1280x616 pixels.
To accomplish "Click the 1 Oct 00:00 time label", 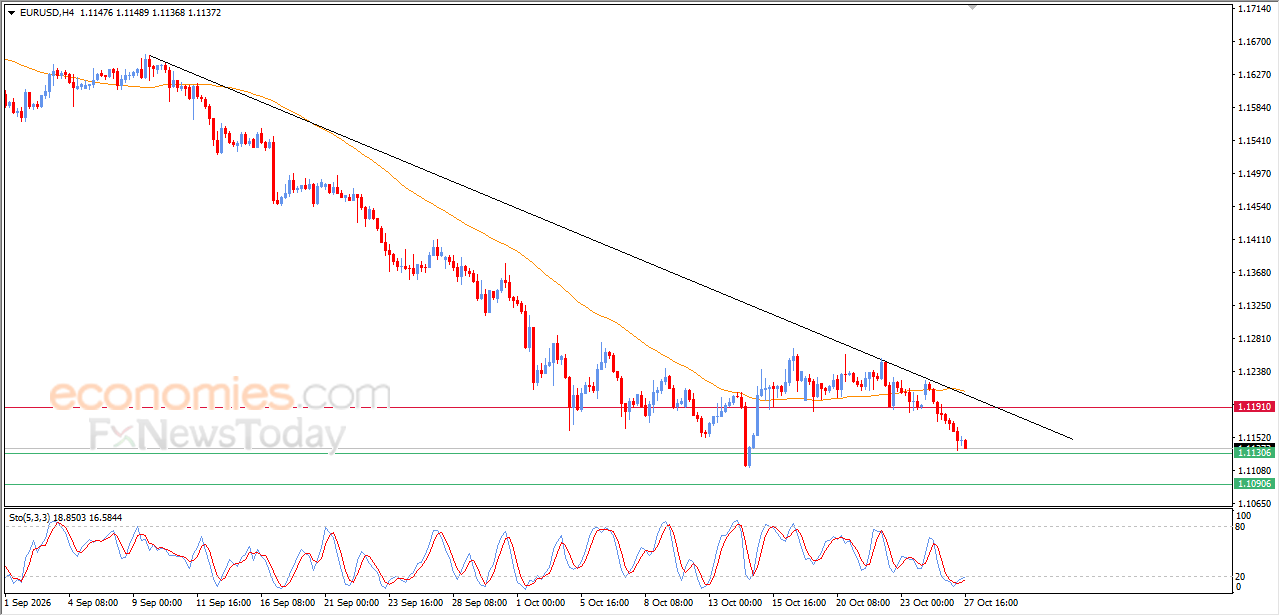I will coord(543,603).
